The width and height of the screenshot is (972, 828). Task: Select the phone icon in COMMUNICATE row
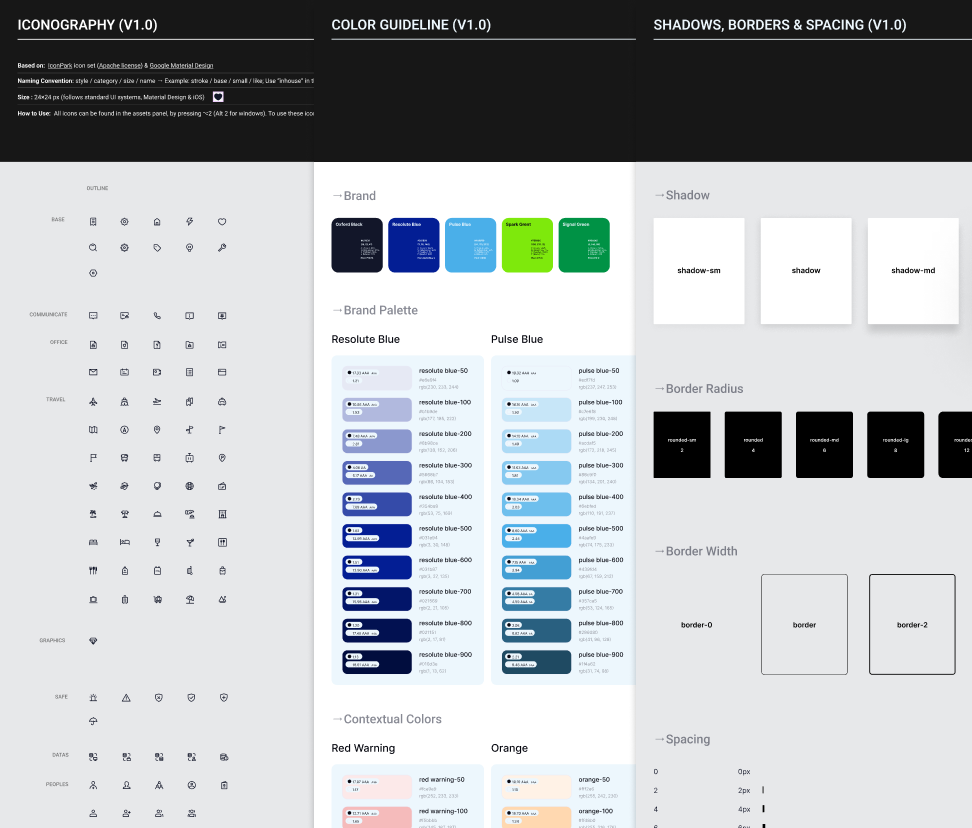tap(157, 315)
